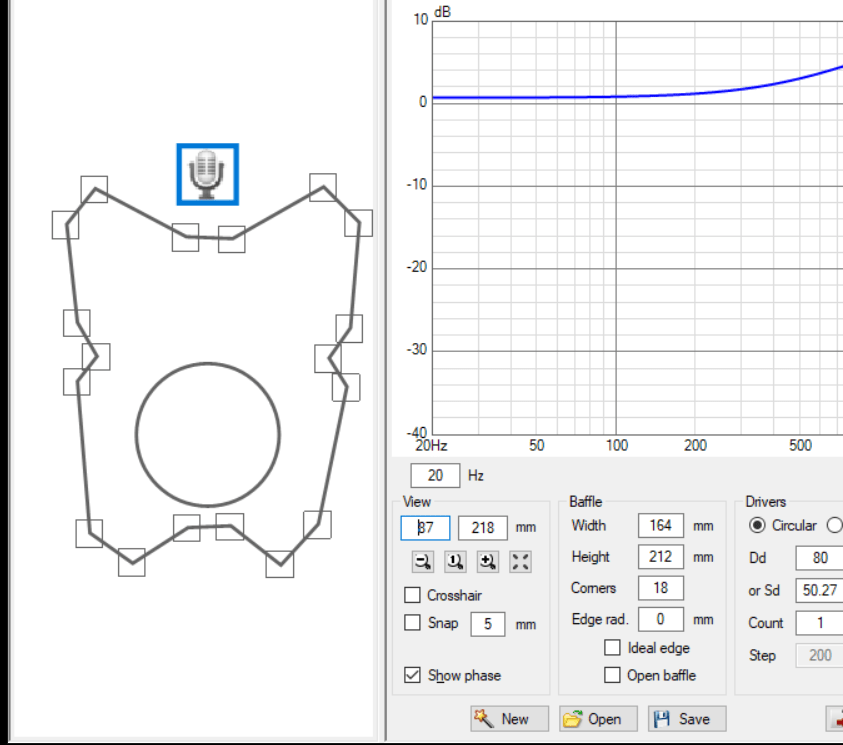The height and width of the screenshot is (745, 843).
Task: Click the 100 label on frequency axis
Action: pyautogui.click(x=617, y=446)
